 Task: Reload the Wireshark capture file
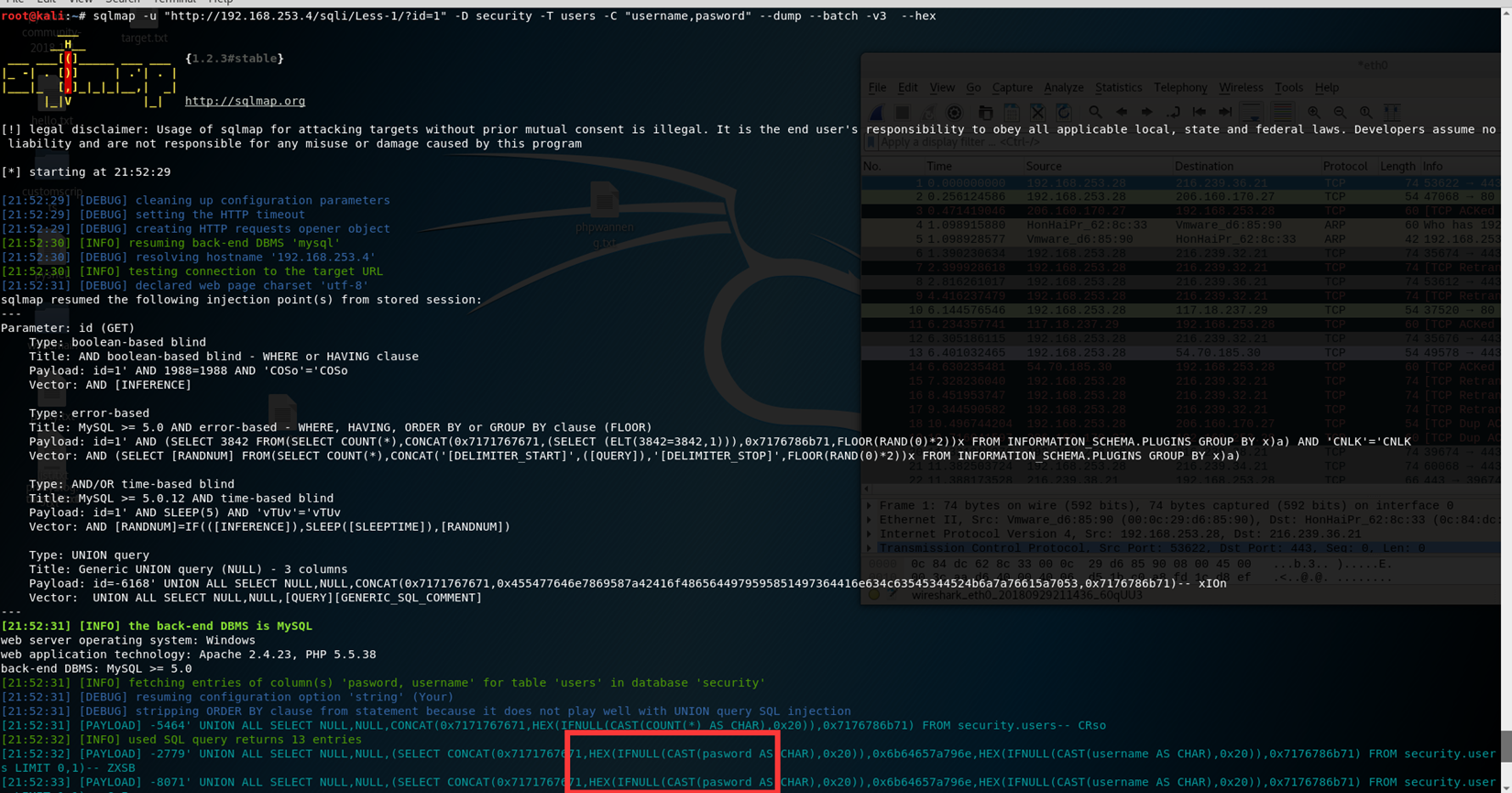pos(1063,112)
